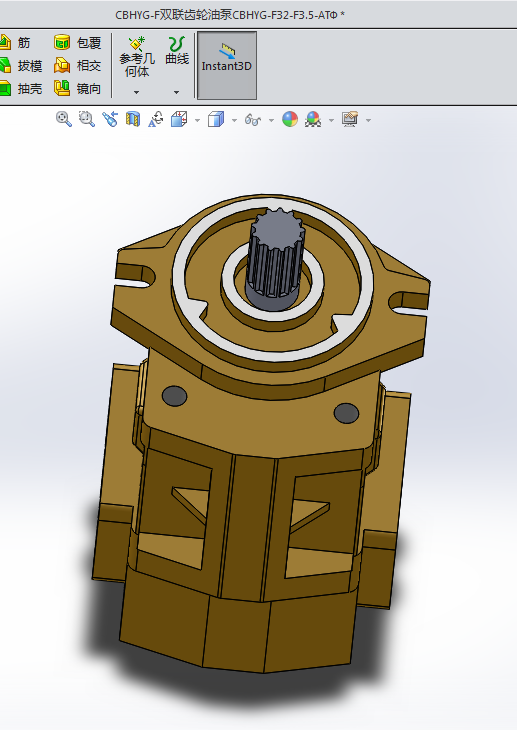
Task: Open the dropdown arrow next to Display Style
Action: [x=234, y=120]
